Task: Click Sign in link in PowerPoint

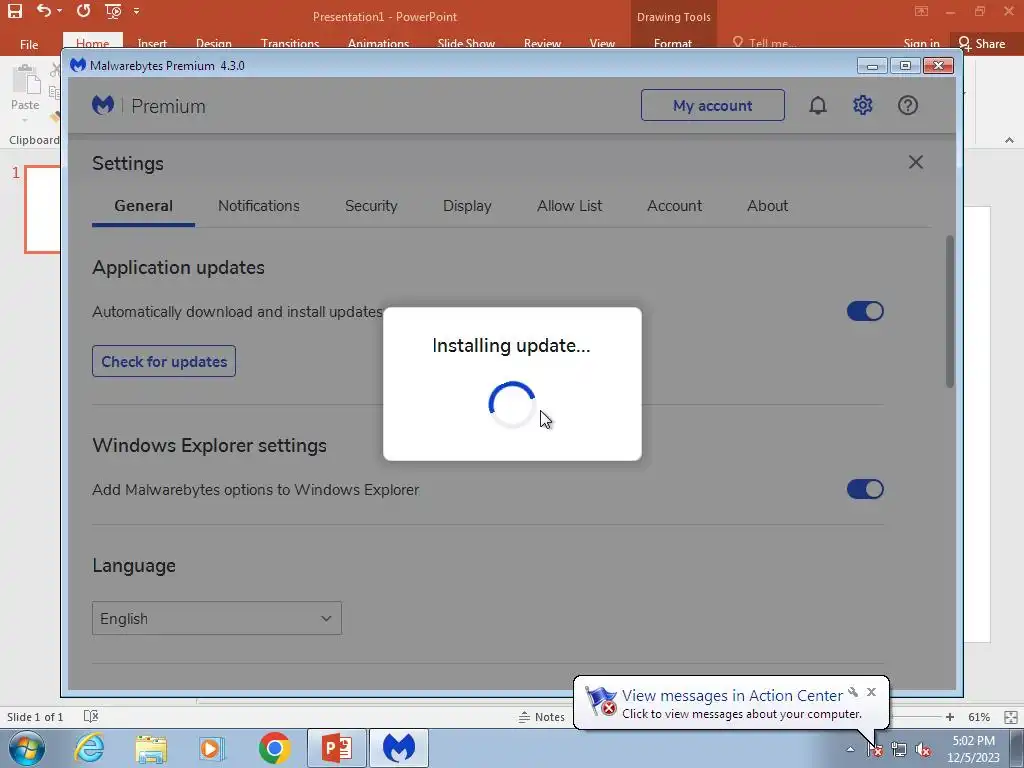Action: pos(921,44)
